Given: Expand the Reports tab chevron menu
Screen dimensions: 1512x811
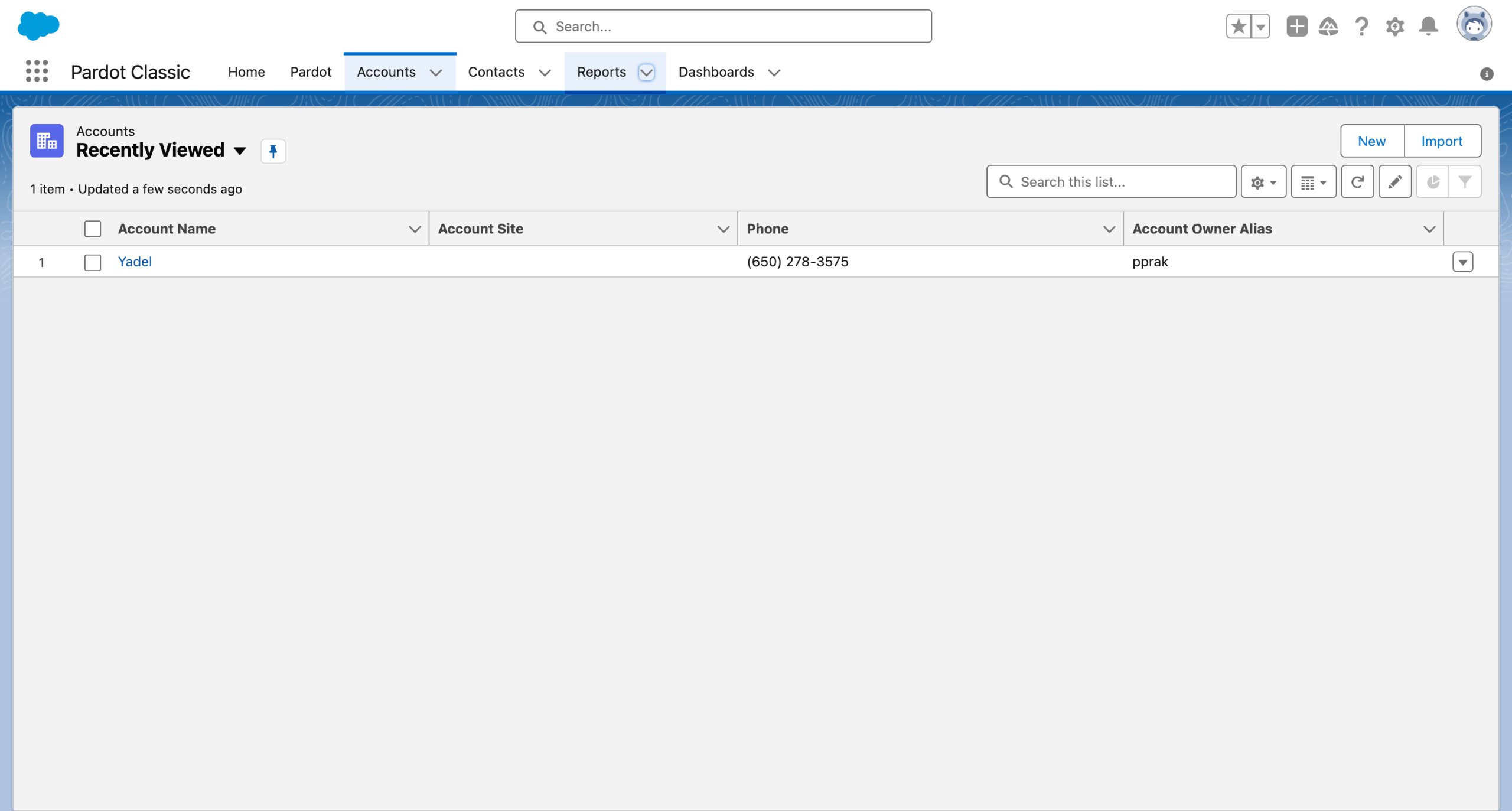Looking at the screenshot, I should pos(647,73).
